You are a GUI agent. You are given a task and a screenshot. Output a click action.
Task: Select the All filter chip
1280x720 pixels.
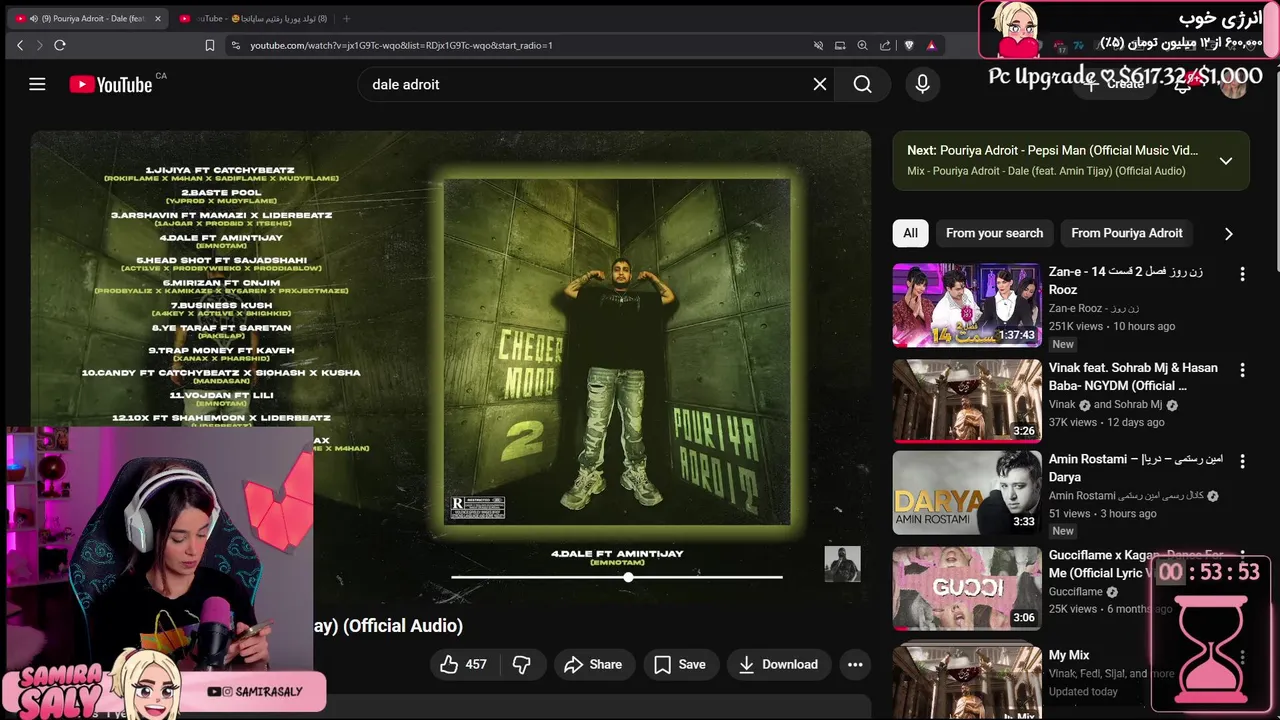click(910, 233)
